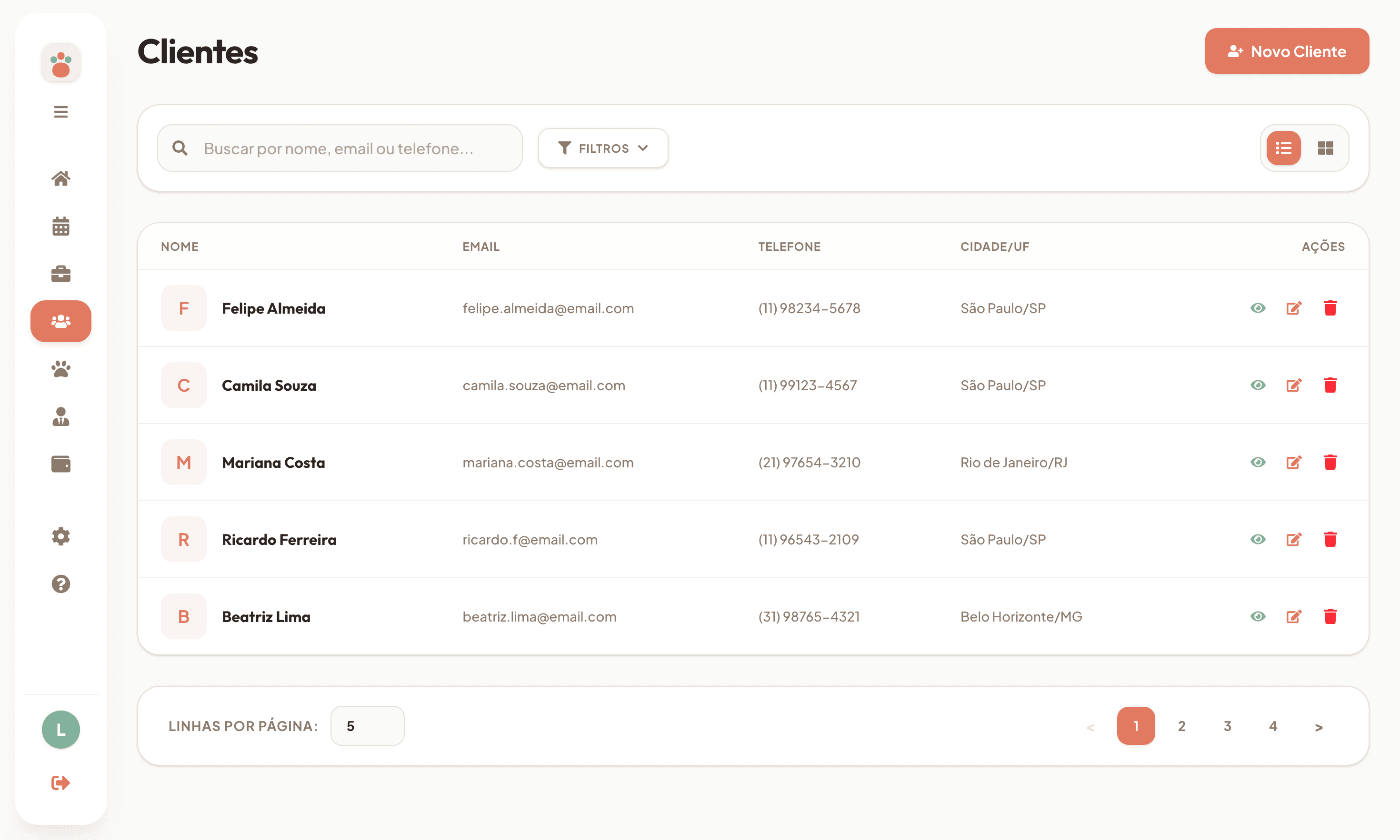
Task: Edit Felipe Almeida's record
Action: (x=1294, y=308)
